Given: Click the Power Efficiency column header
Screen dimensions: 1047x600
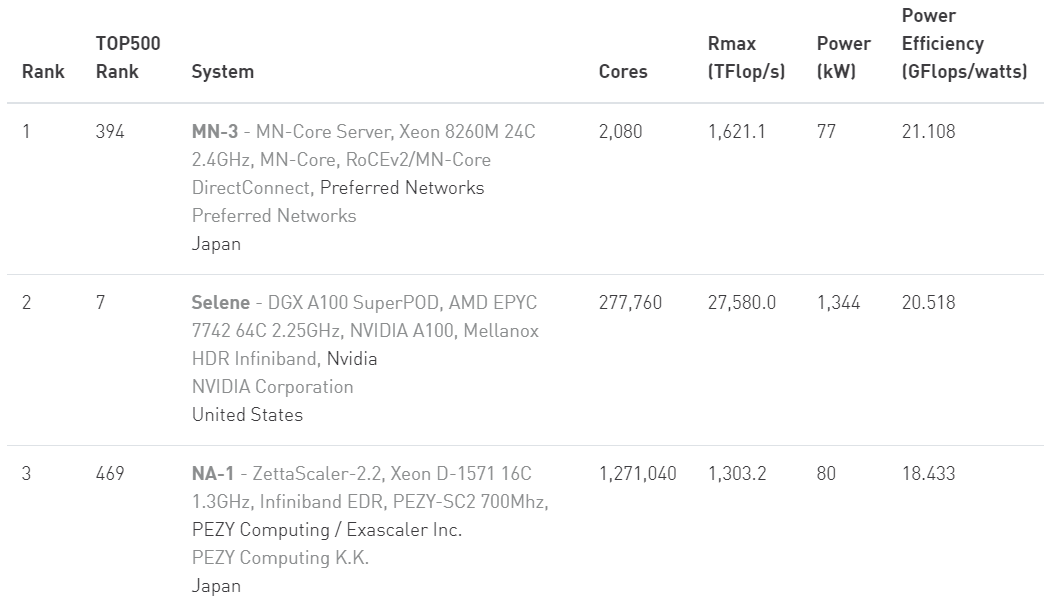Looking at the screenshot, I should (x=964, y=44).
